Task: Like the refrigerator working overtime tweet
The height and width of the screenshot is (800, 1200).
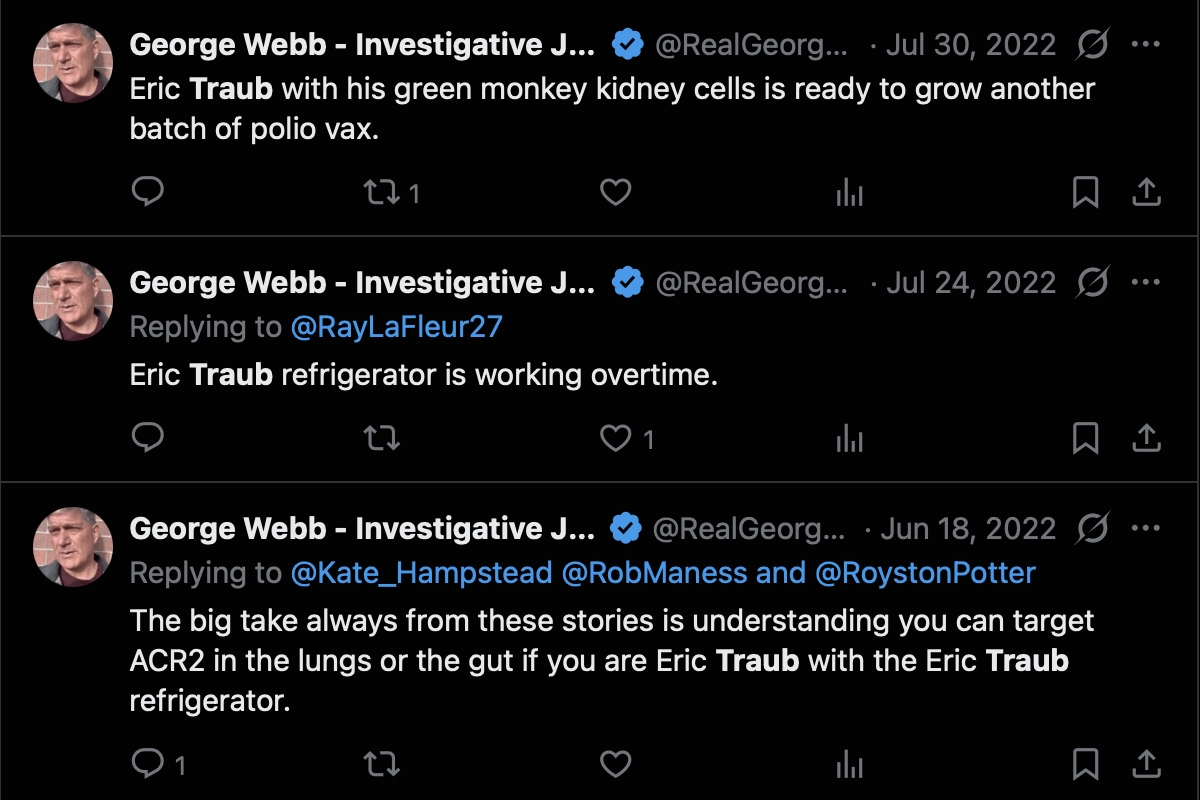Action: (615, 438)
